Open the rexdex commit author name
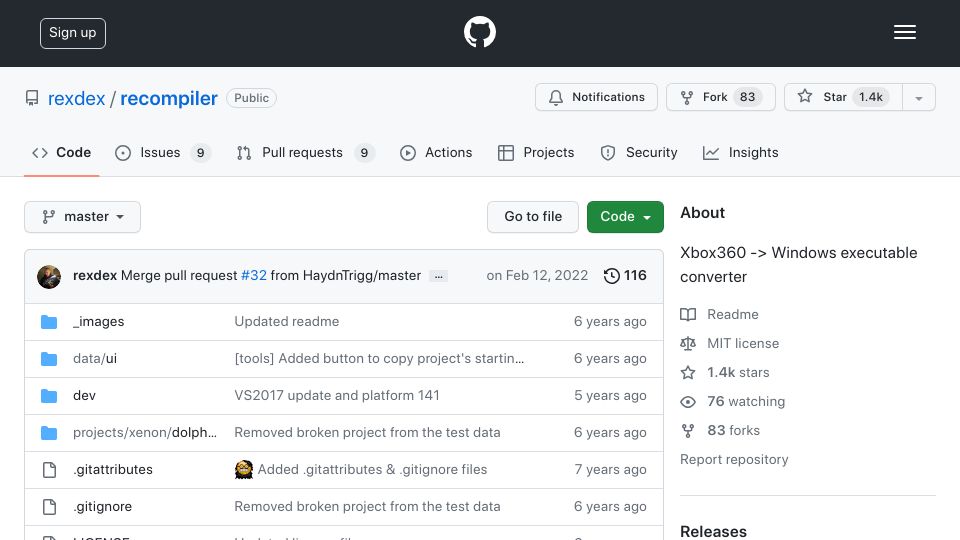 tap(95, 276)
